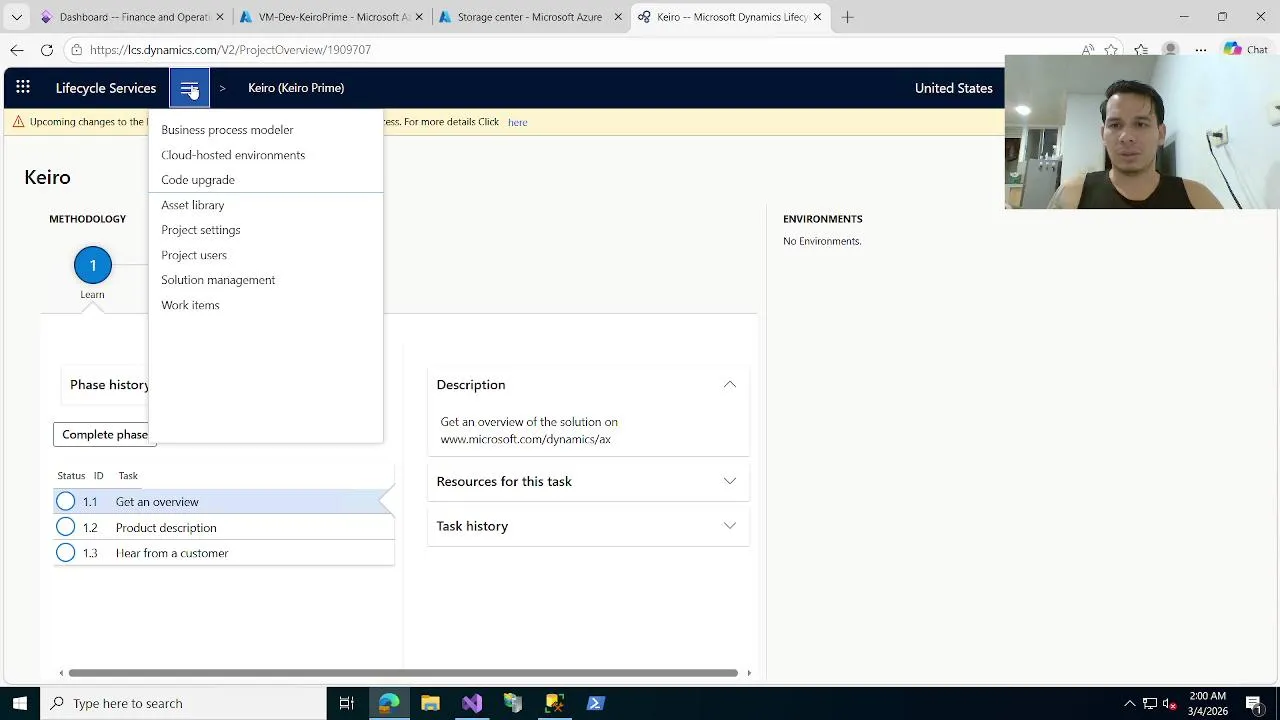The image size is (1280, 720).
Task: Close the Dashboard Finance and Operations tab
Action: [x=222, y=17]
